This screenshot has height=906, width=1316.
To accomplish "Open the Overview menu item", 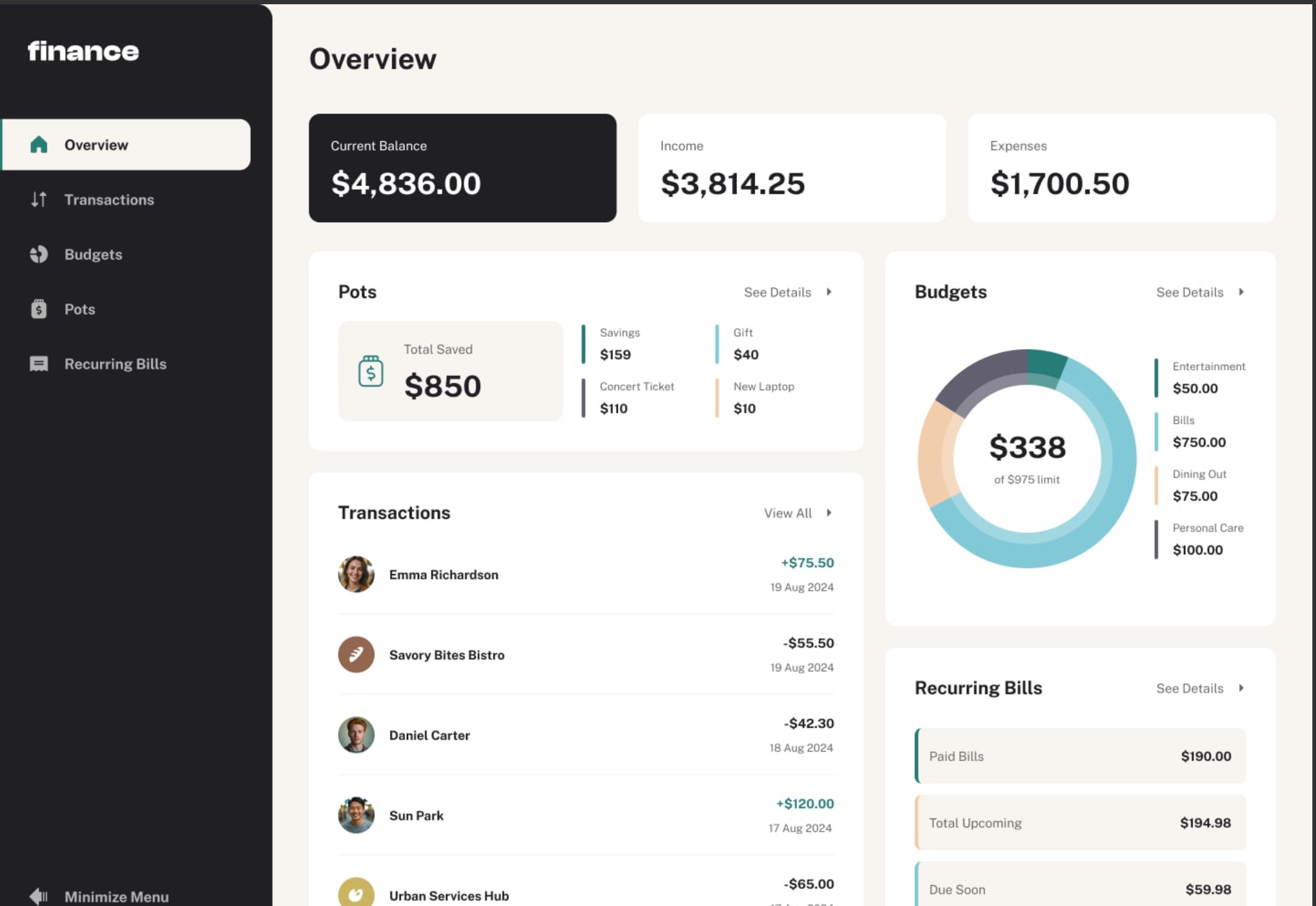I will click(126, 145).
